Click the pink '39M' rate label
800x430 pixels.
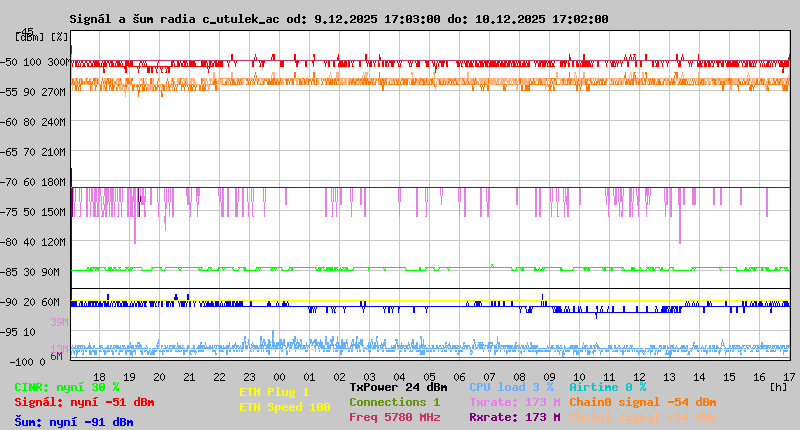[59, 322]
